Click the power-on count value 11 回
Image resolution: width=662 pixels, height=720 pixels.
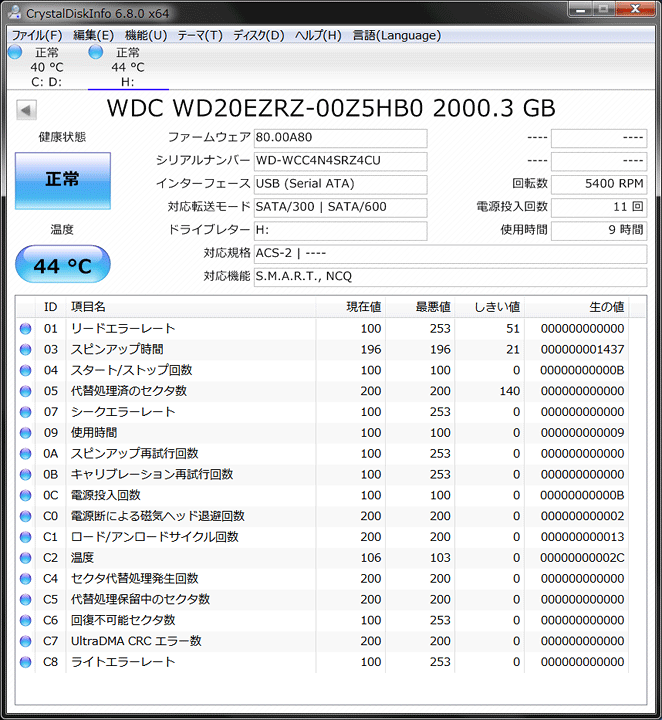pos(599,207)
